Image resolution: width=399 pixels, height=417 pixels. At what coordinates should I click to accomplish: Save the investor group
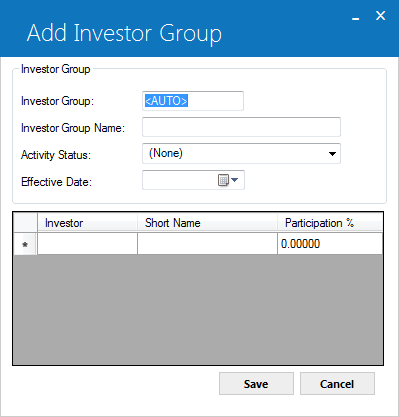click(256, 384)
